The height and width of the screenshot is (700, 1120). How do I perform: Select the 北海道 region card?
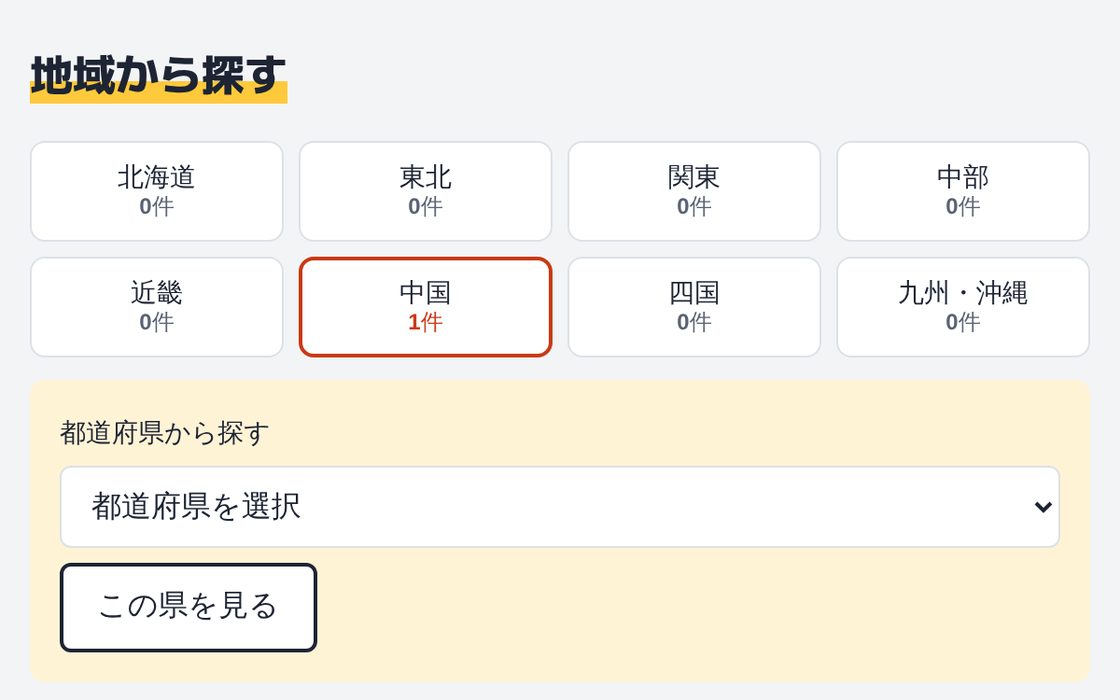pyautogui.click(x=156, y=191)
